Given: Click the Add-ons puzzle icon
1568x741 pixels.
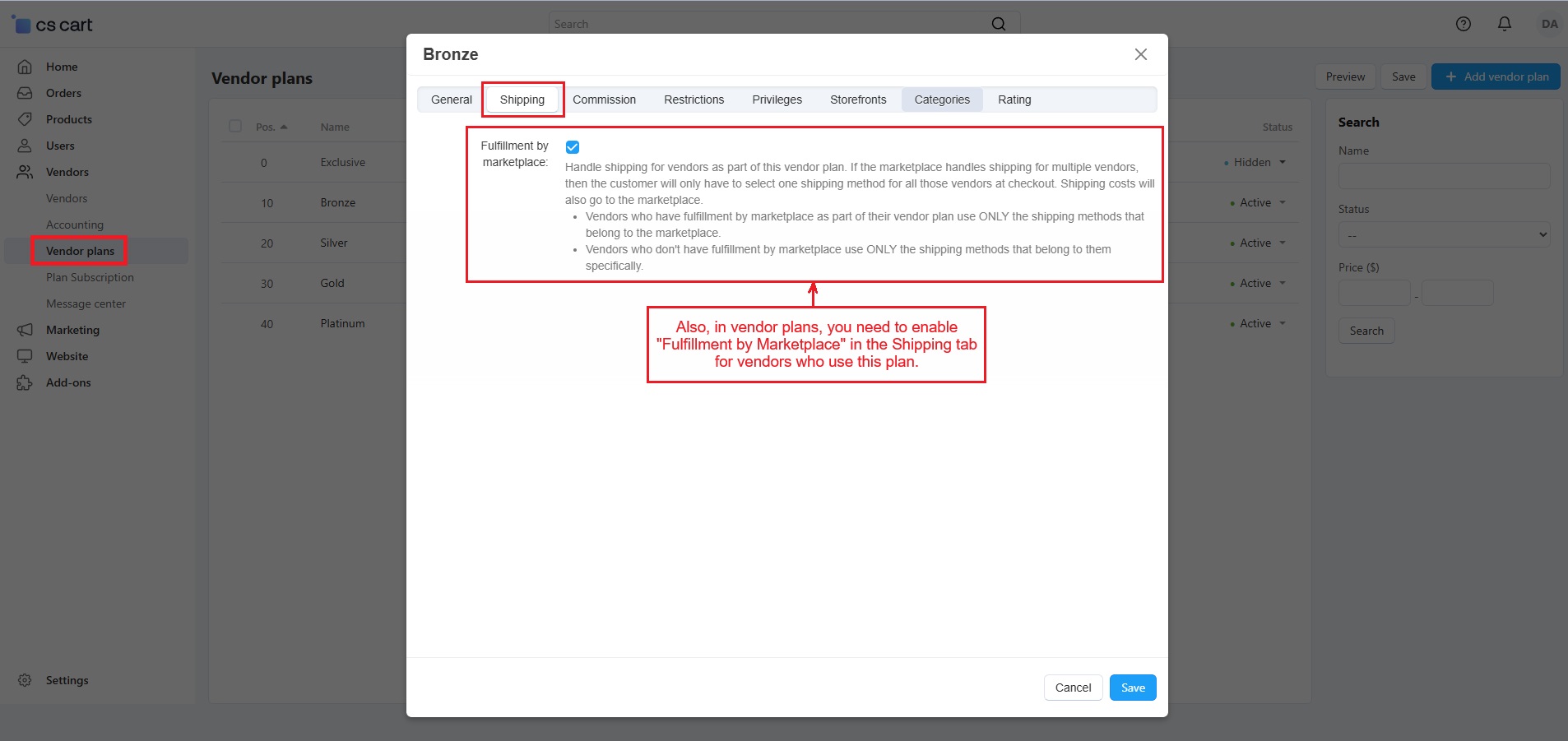Looking at the screenshot, I should 25,382.
